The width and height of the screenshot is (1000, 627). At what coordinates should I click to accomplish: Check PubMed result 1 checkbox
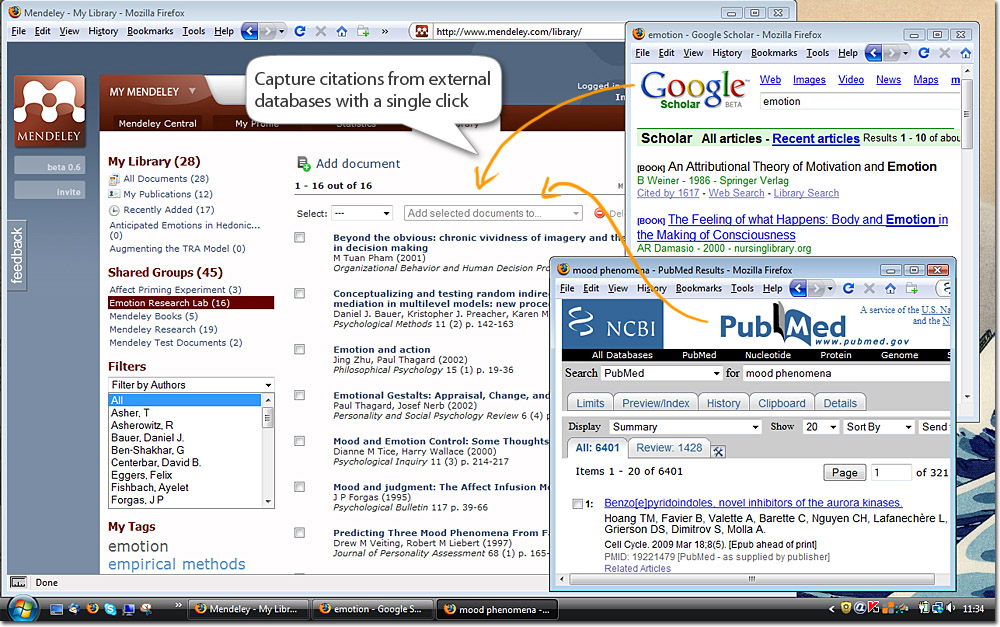point(577,504)
